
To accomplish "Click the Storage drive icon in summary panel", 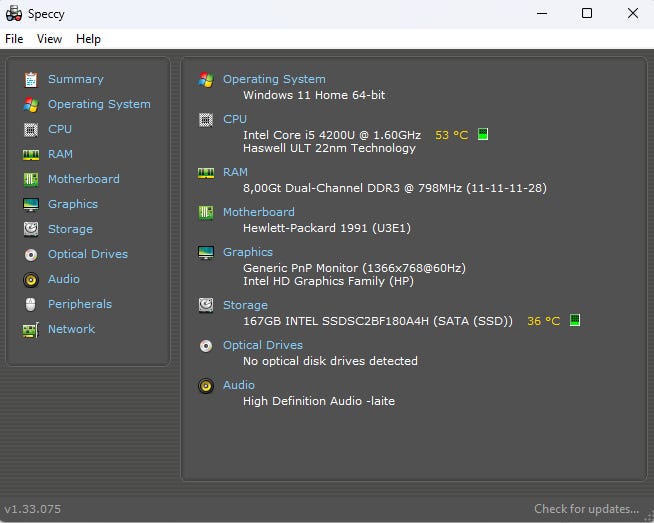I will [206, 305].
